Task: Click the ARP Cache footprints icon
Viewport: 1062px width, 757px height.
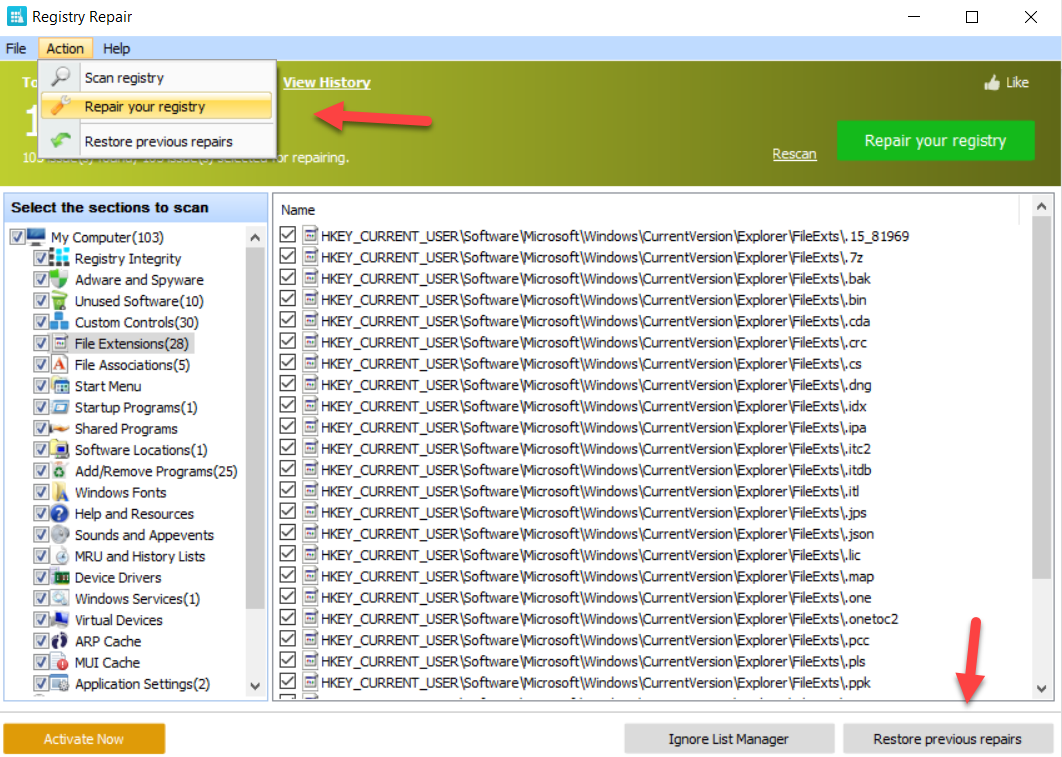Action: [60, 641]
